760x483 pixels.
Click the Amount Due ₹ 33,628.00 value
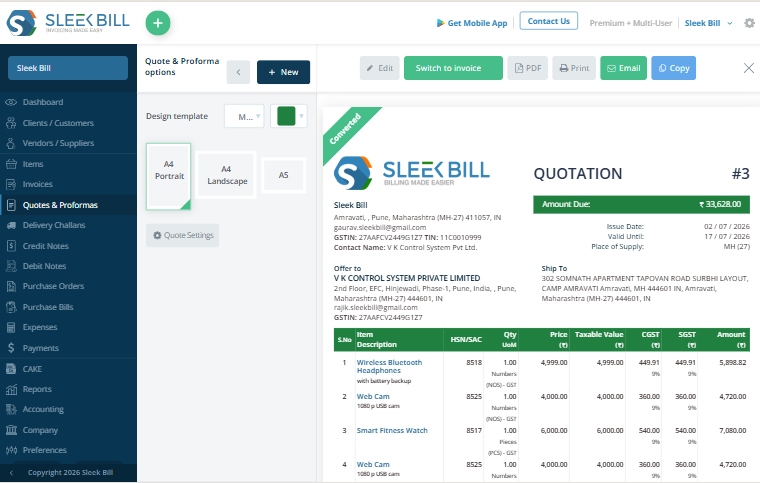720,204
